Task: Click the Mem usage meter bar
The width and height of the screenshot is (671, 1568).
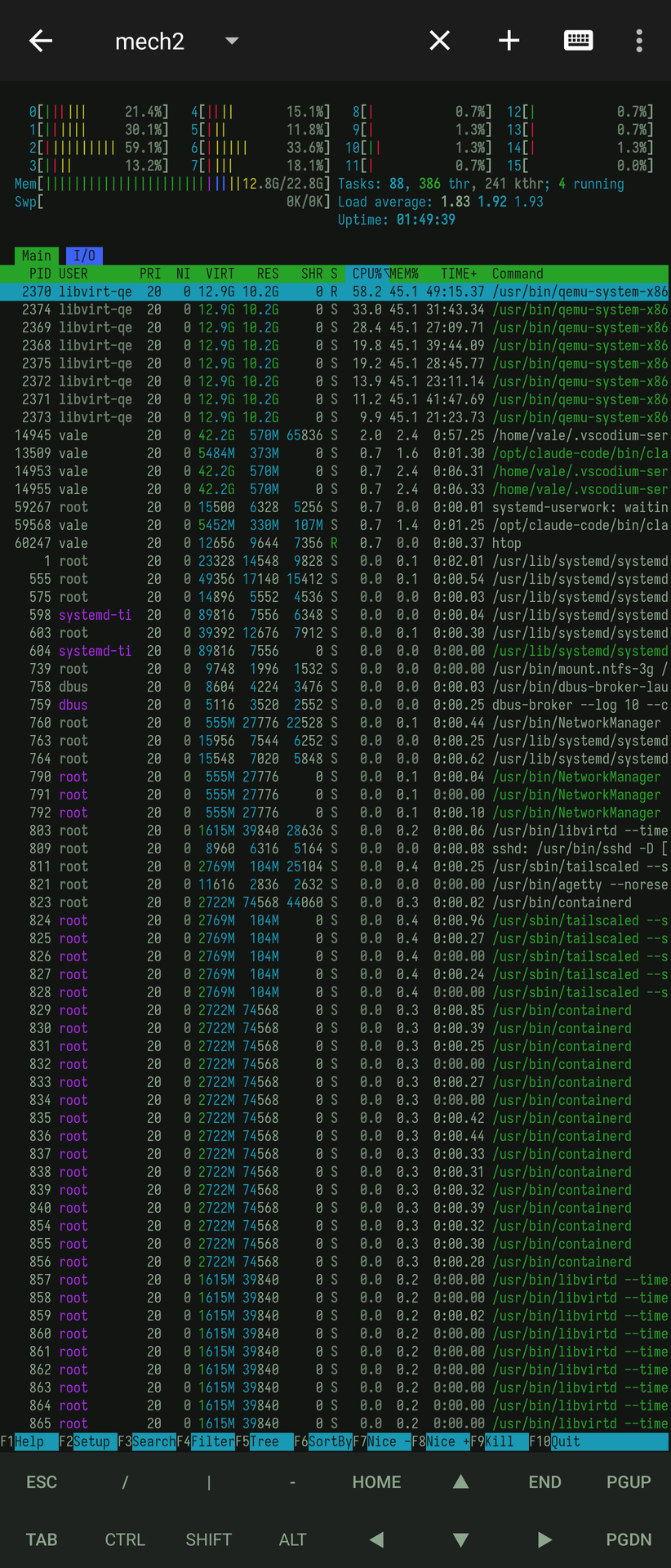Action: 173,184
